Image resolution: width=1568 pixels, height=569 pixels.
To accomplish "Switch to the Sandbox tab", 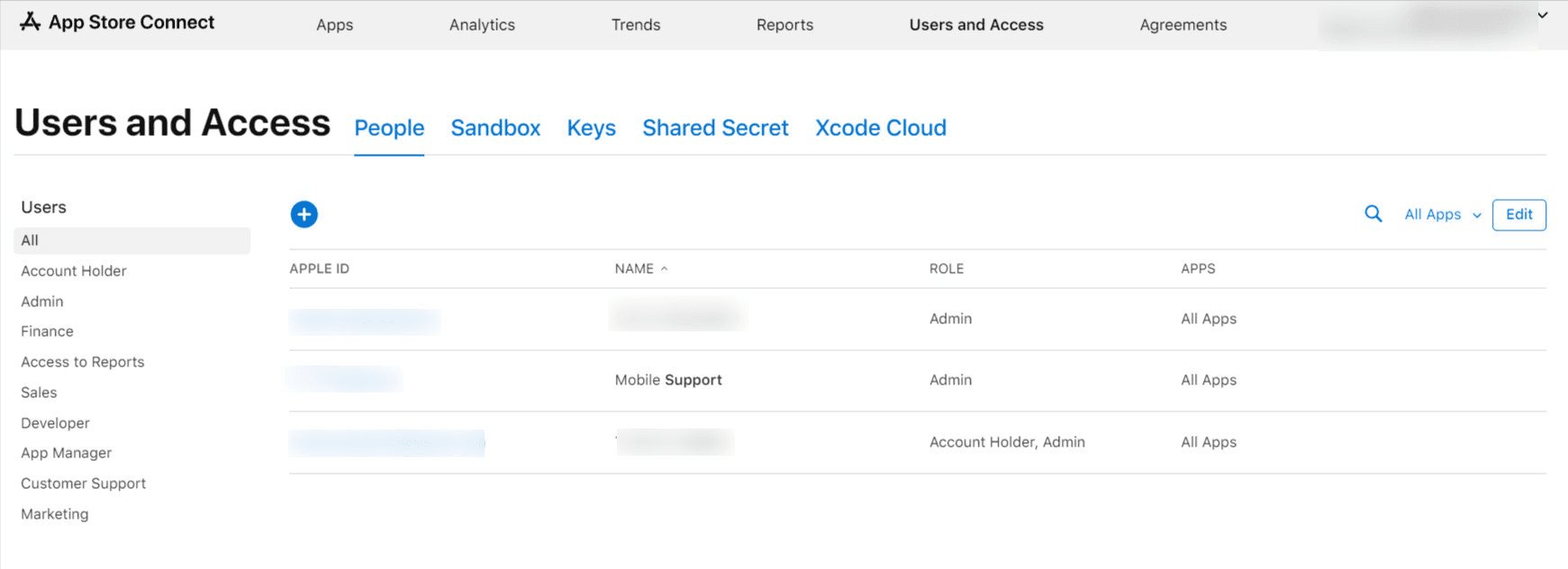I will coord(495,128).
